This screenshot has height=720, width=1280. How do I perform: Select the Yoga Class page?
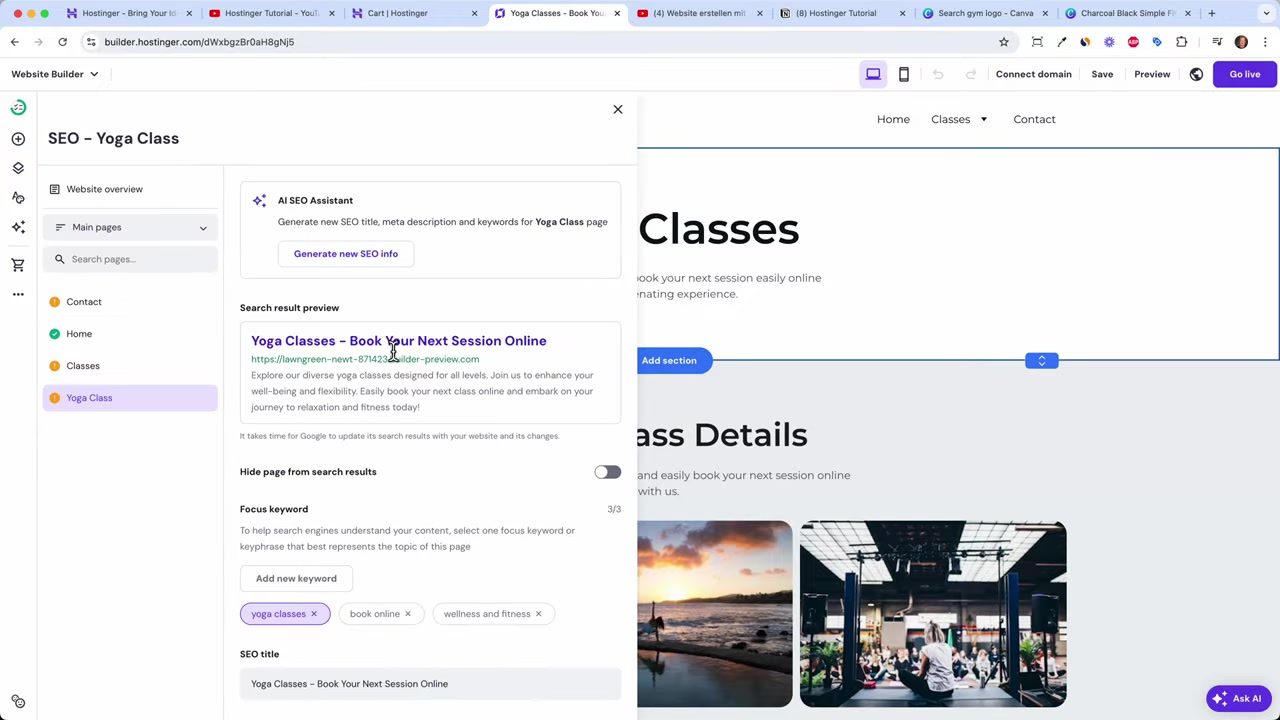pos(130,398)
